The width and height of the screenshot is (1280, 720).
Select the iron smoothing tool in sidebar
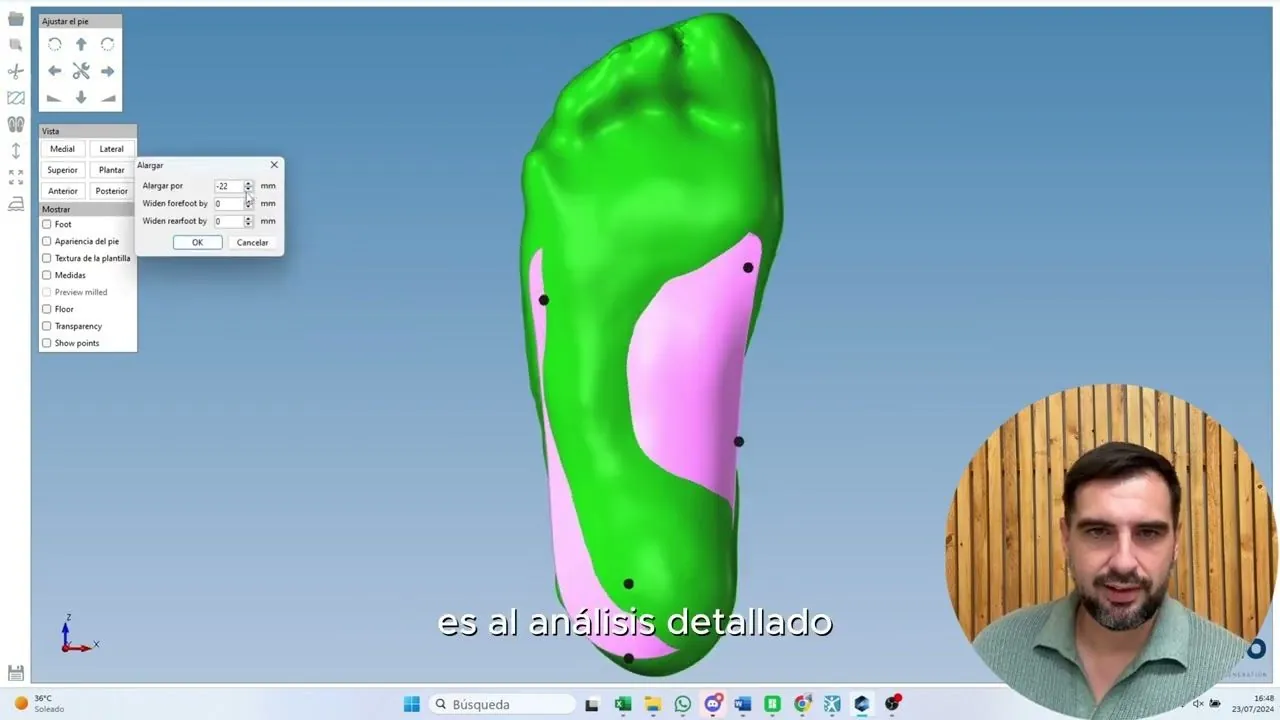[x=16, y=204]
